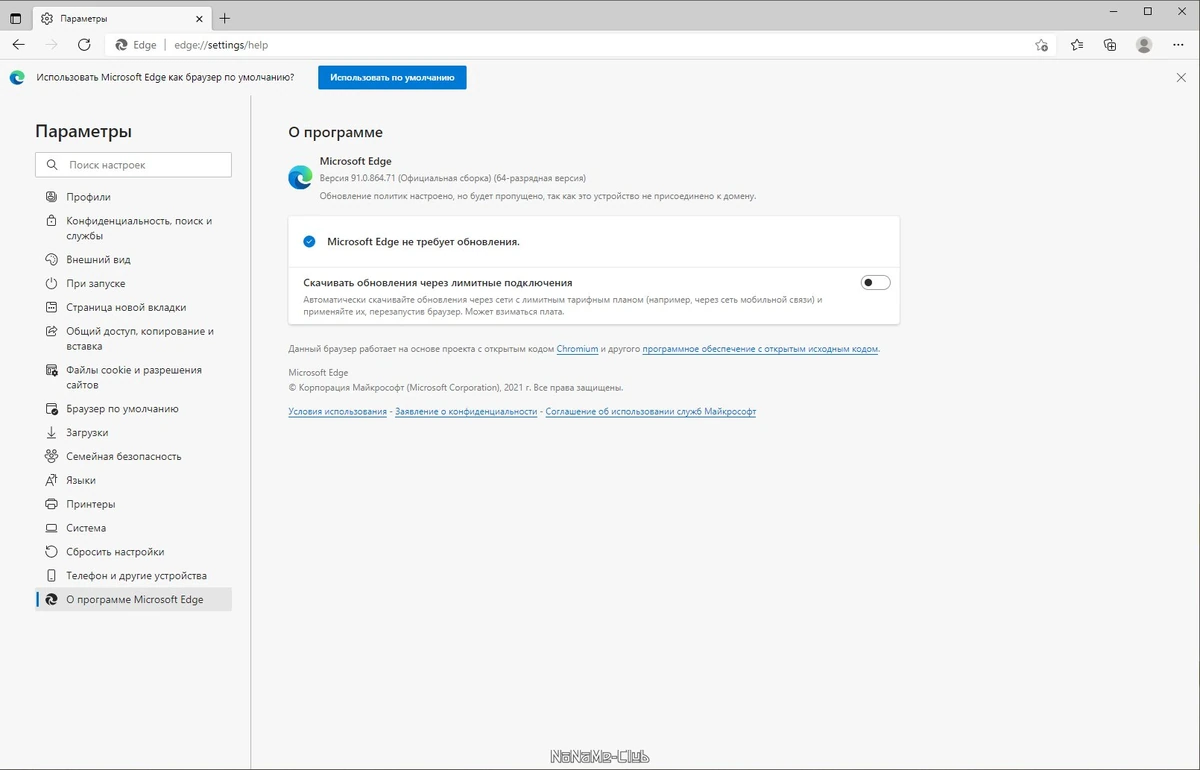Open Соглашение об использовании служб Майкрософт link
The image size is (1200, 770).
[x=651, y=412]
